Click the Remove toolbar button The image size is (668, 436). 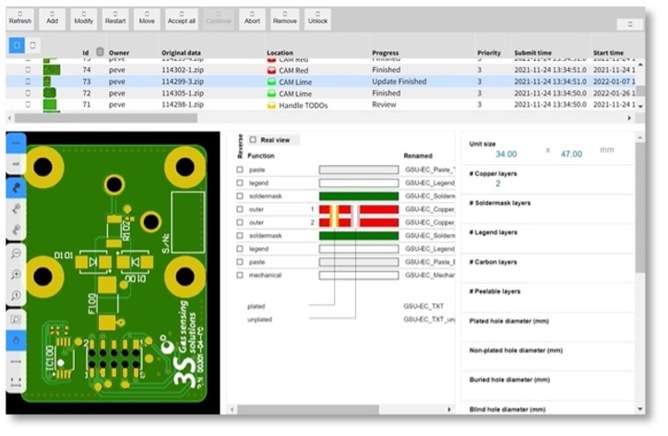[x=284, y=17]
